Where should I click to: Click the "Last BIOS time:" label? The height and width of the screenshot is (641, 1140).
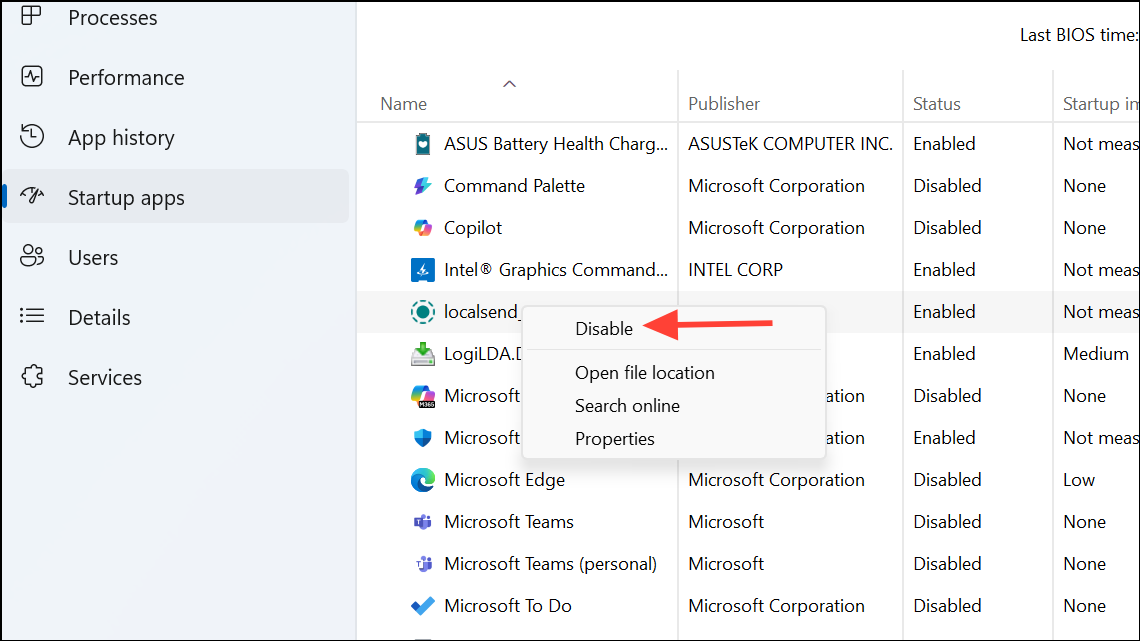[1079, 35]
